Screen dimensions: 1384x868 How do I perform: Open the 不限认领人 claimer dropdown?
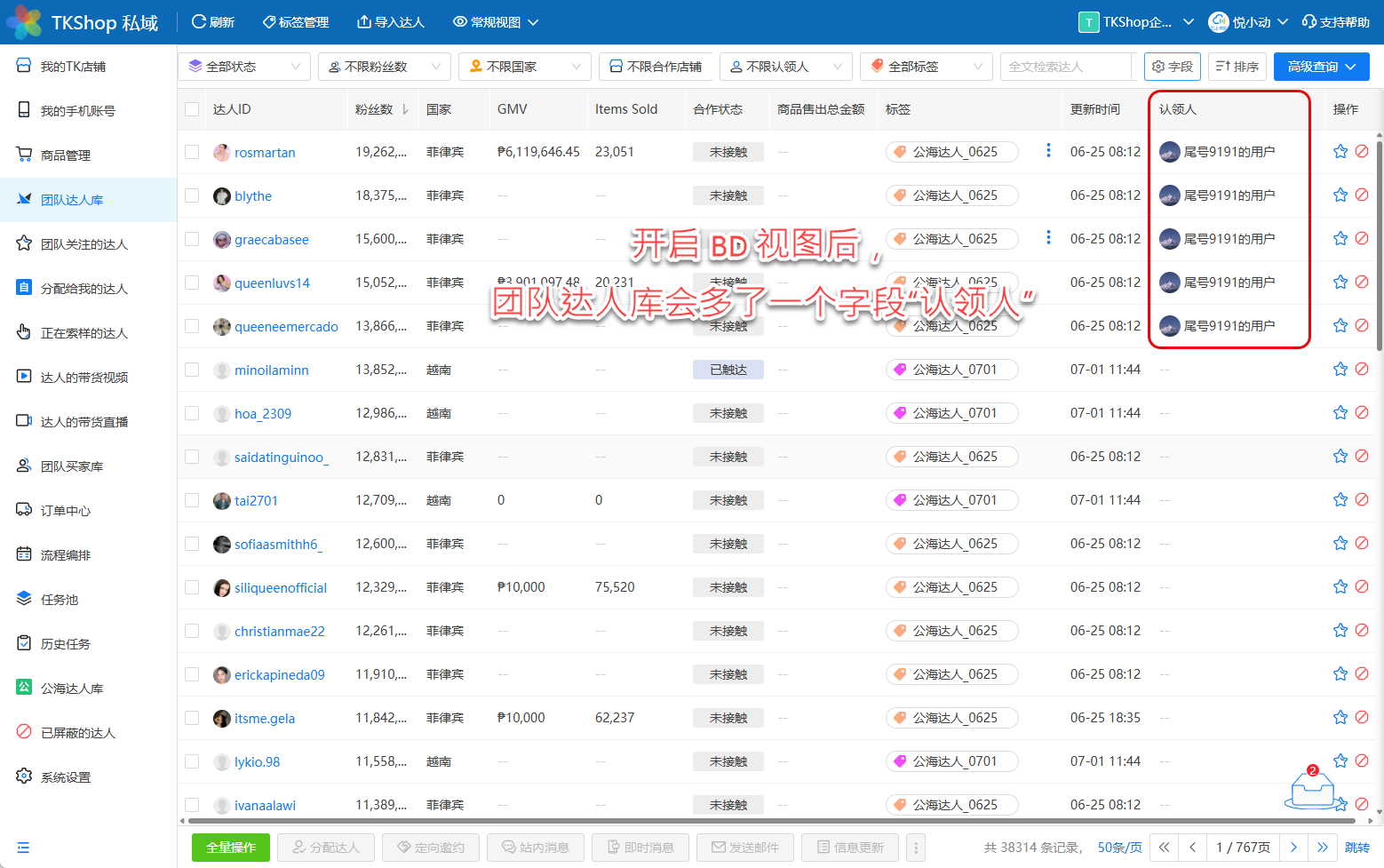point(785,67)
